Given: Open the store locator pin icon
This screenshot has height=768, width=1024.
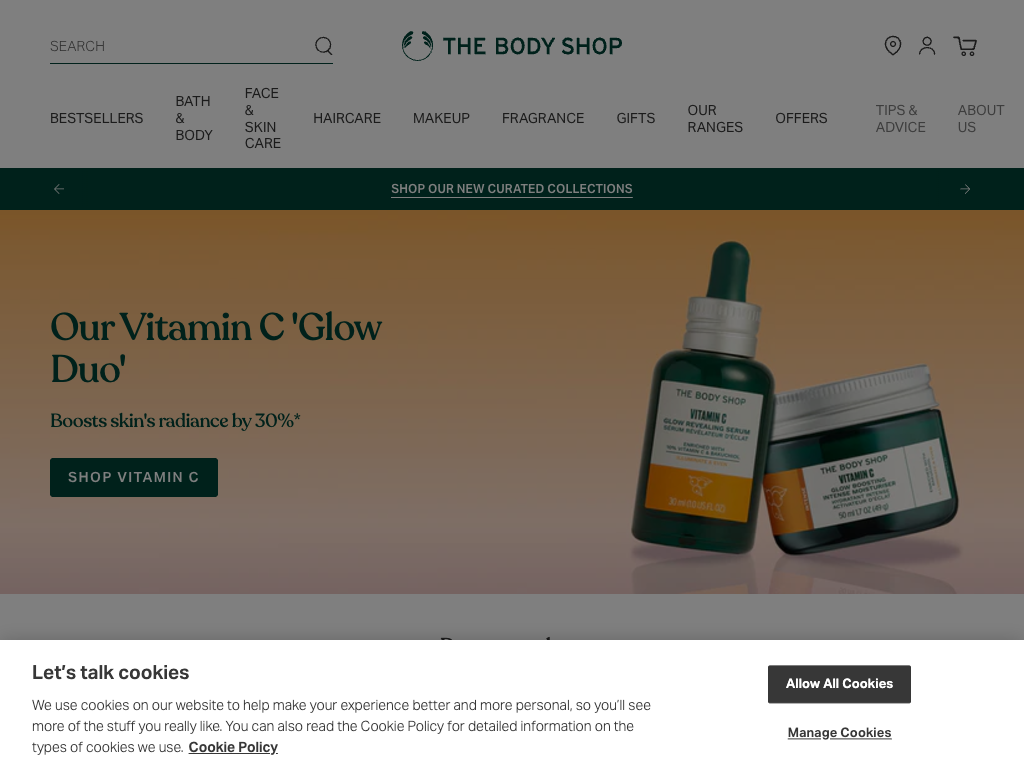Looking at the screenshot, I should point(893,46).
